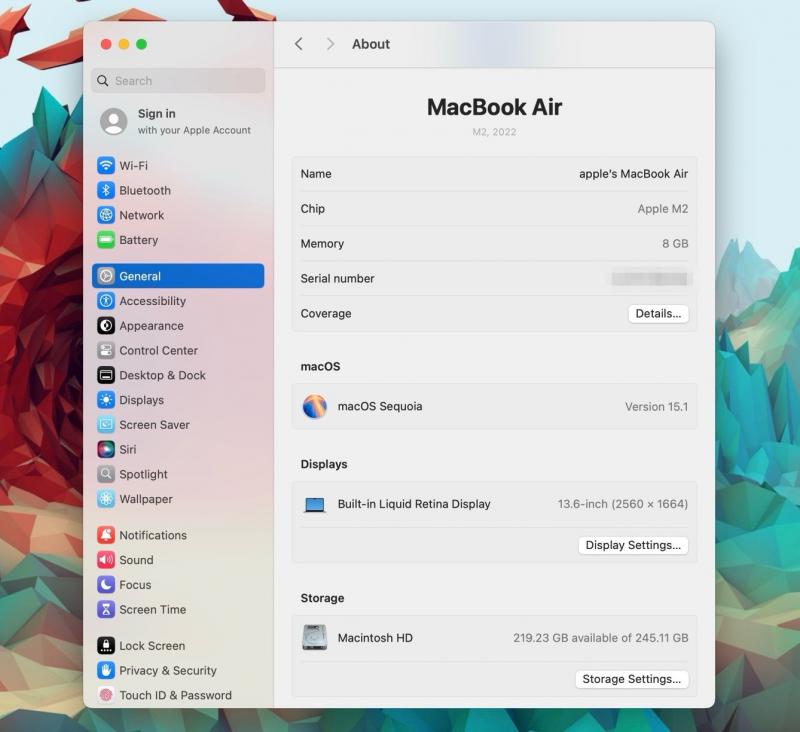800x732 pixels.
Task: Select Bluetooth label in sidebar
Action: click(145, 190)
